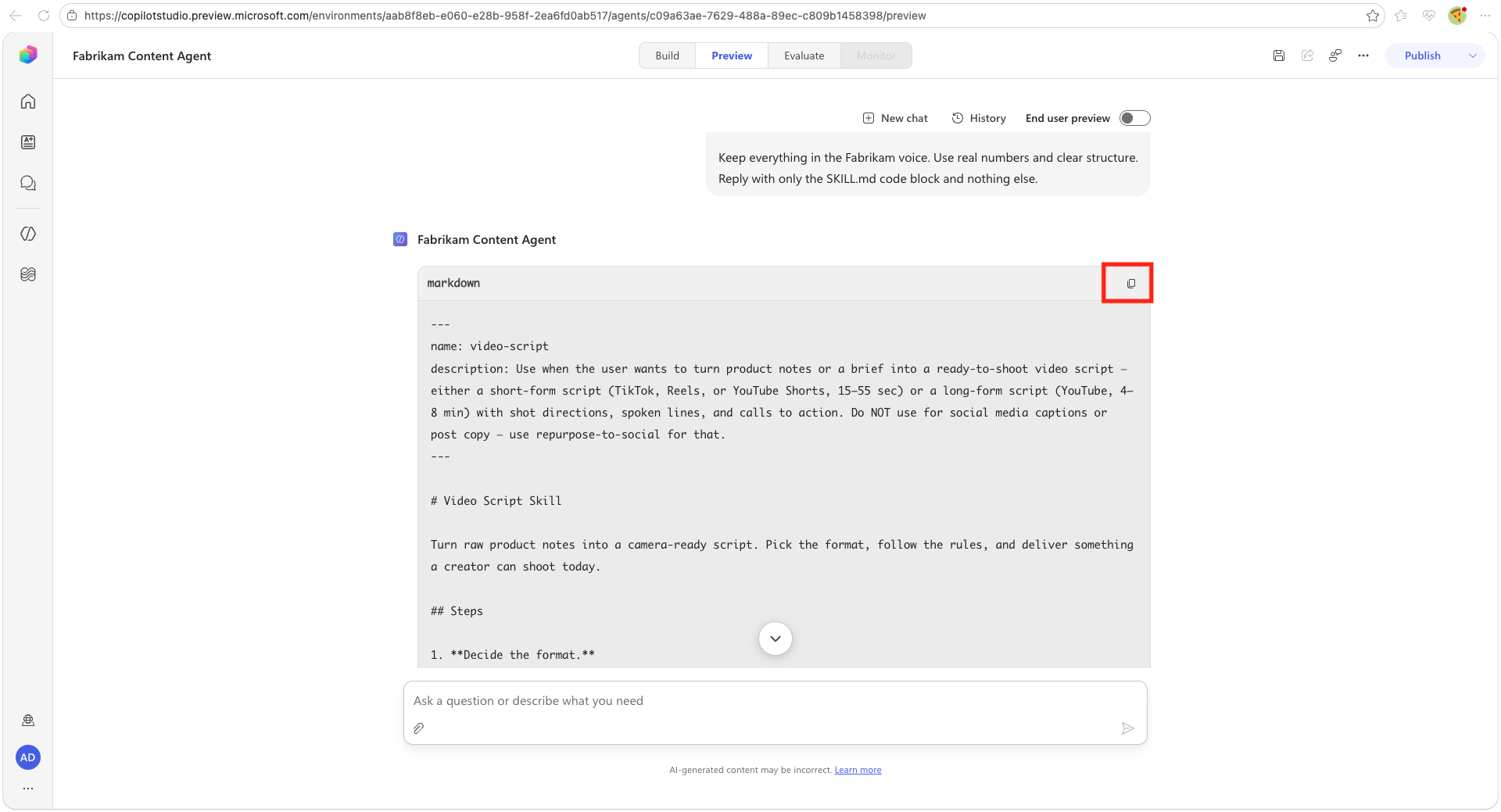Click the 'Fabrikam Content Agent' response header name
1501x812 pixels.
pyautogui.click(x=486, y=239)
